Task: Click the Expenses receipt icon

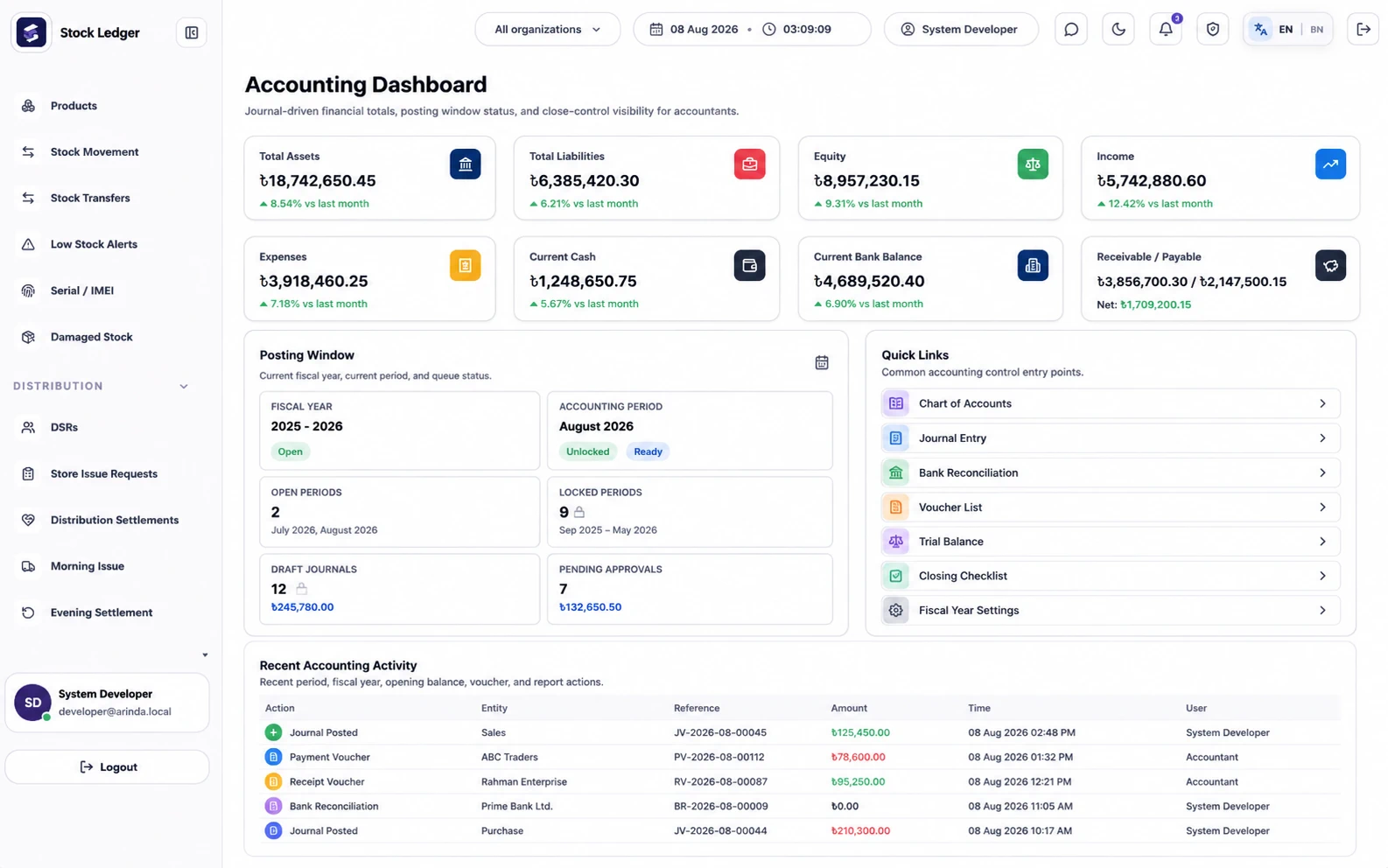Action: (x=466, y=265)
